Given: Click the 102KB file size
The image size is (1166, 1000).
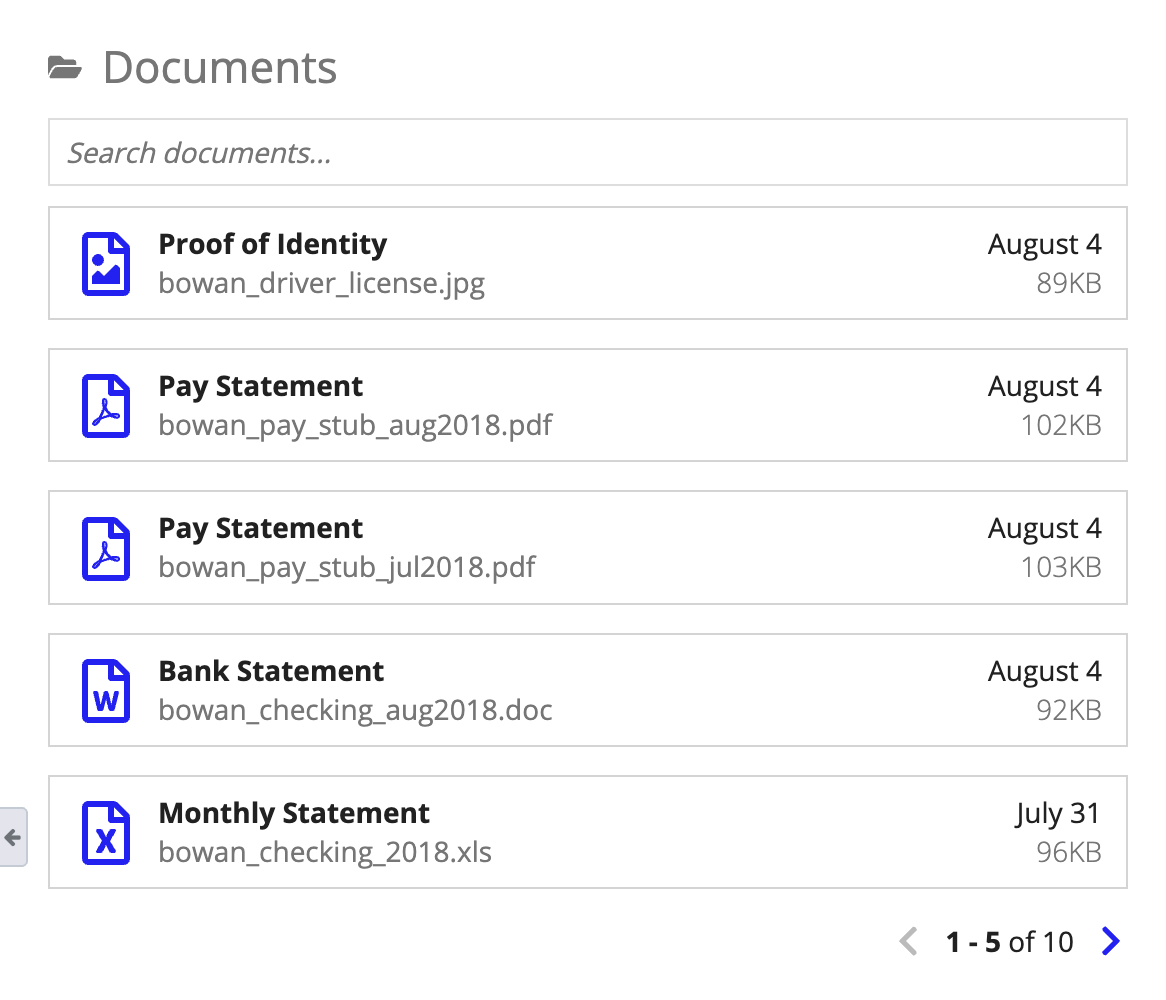Looking at the screenshot, I should [x=1061, y=425].
